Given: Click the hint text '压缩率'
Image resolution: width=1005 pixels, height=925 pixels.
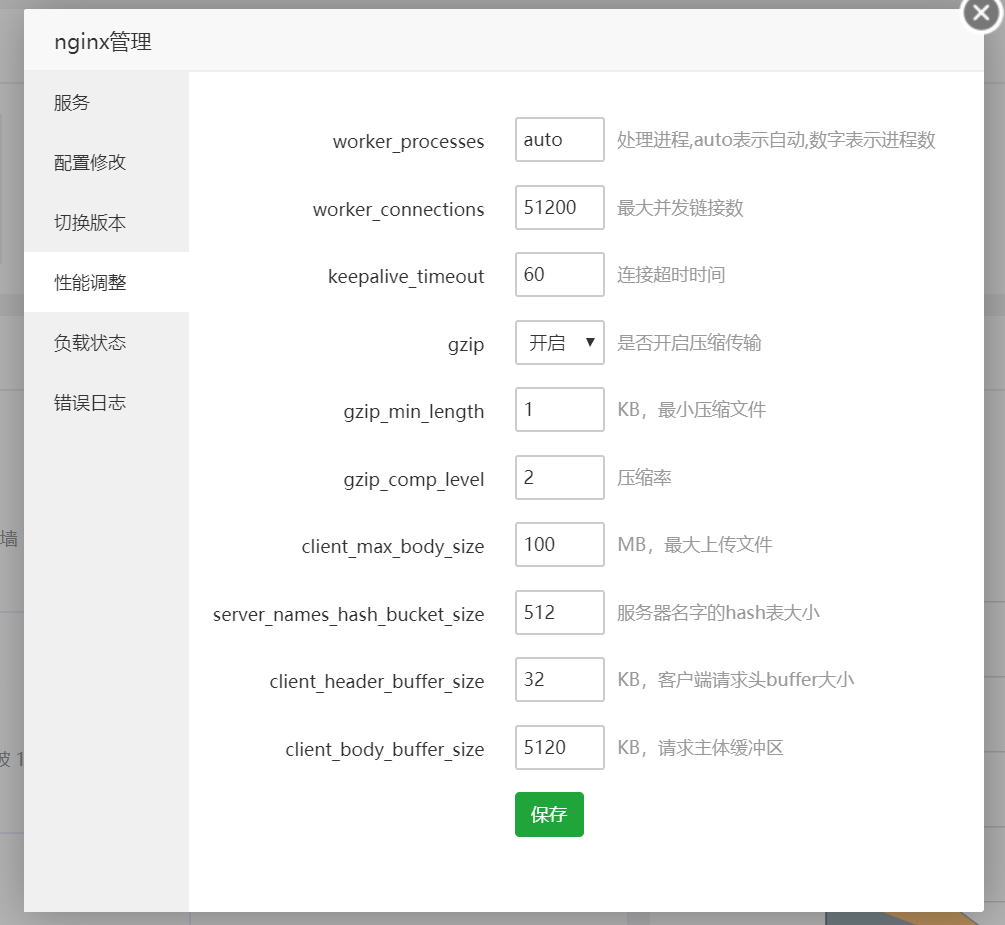Looking at the screenshot, I should tap(644, 478).
